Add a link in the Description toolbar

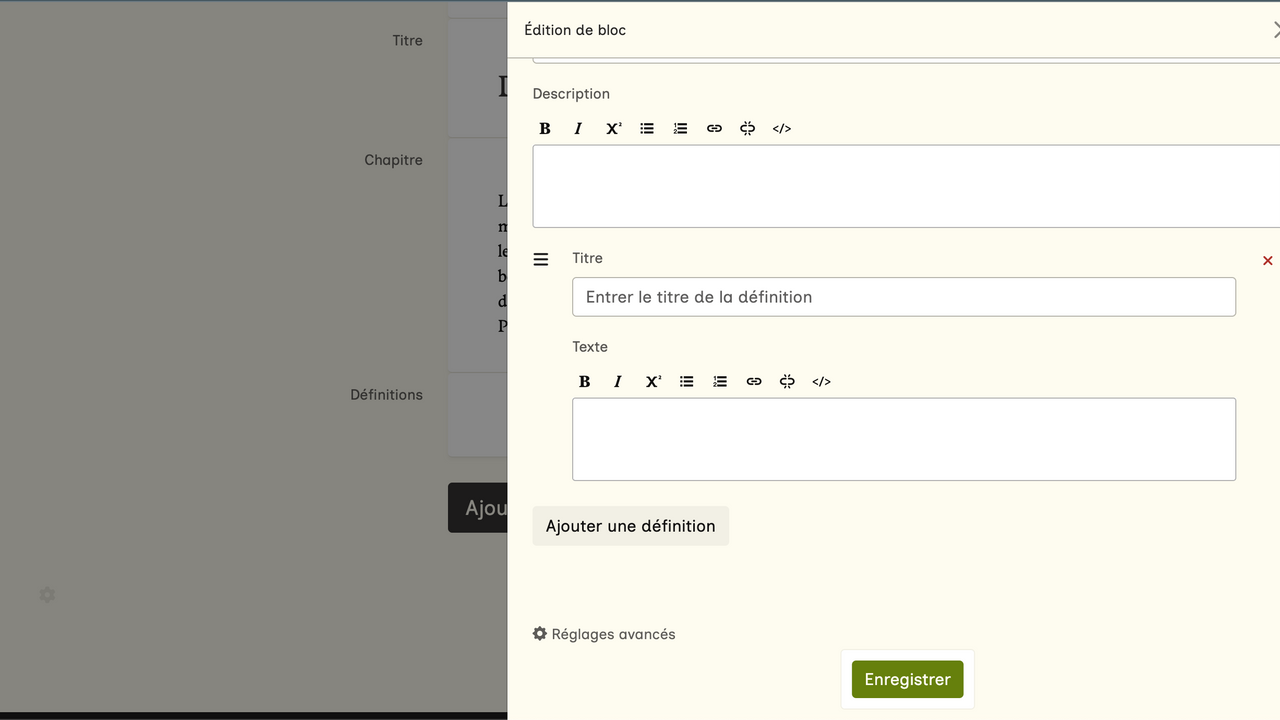tap(714, 129)
